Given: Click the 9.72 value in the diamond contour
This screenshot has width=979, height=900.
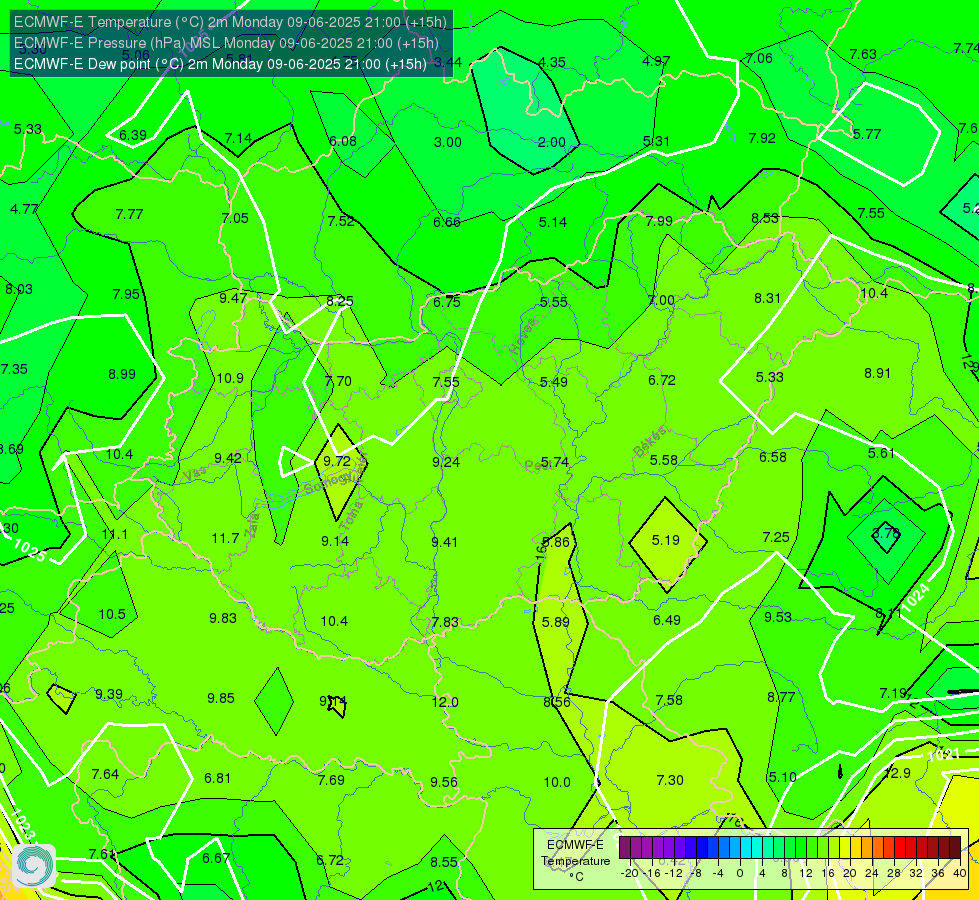Looking at the screenshot, I should (x=337, y=462).
